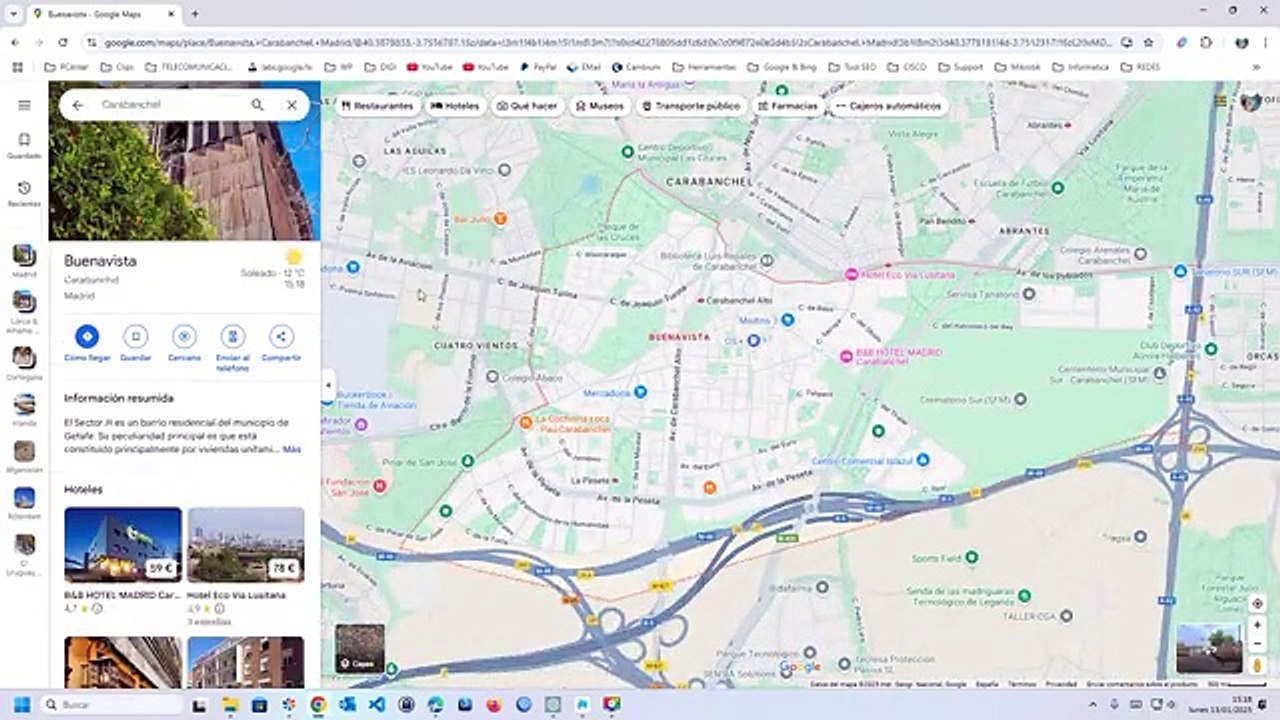Open the Windows Start menu

pyautogui.click(x=21, y=704)
